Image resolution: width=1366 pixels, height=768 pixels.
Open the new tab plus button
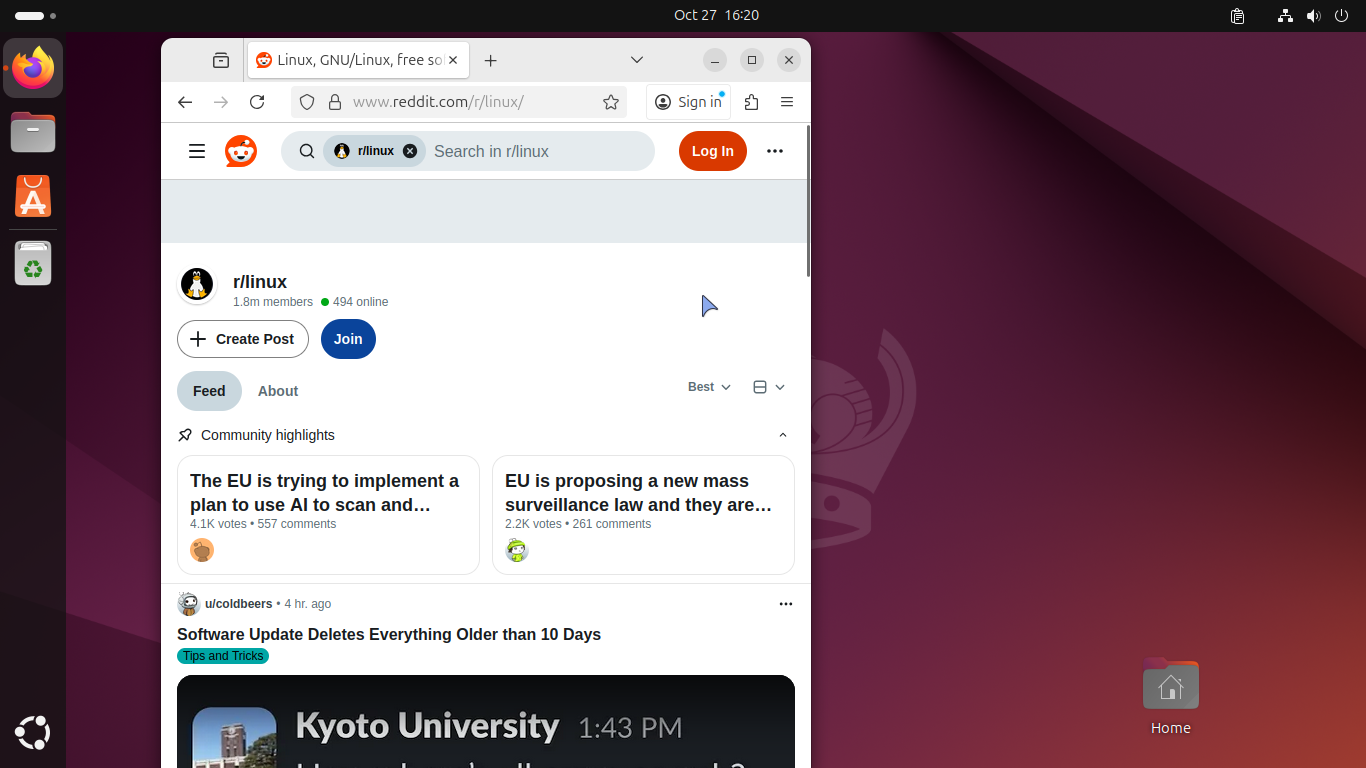coord(490,61)
